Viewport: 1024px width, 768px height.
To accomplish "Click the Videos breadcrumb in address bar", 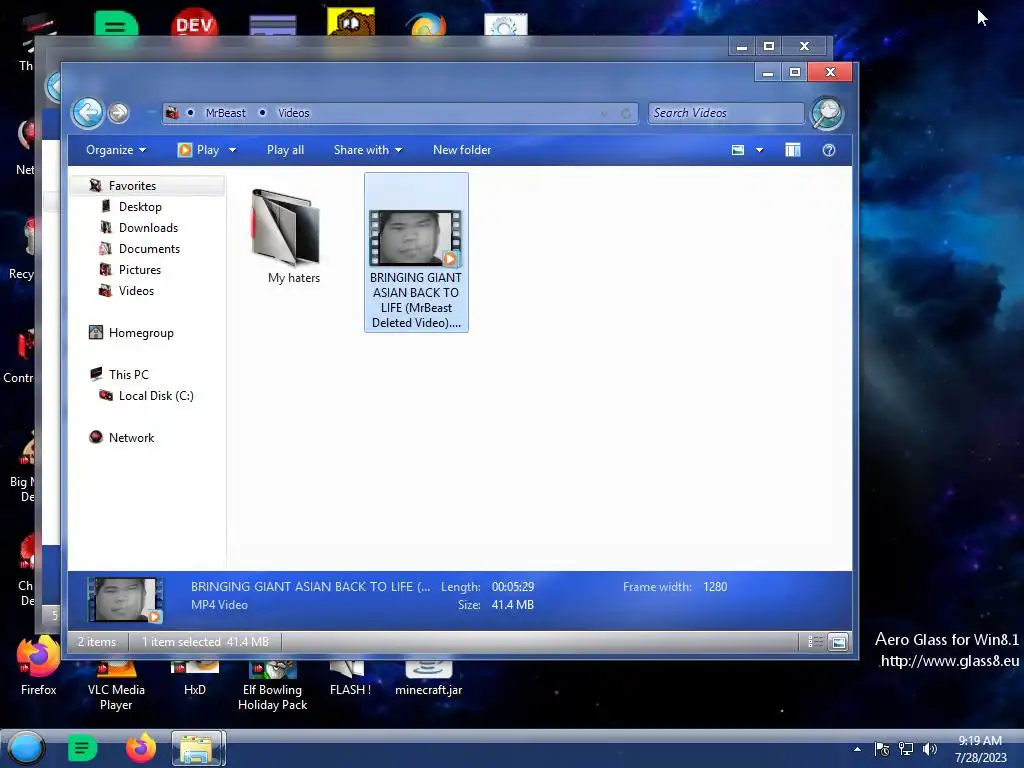I will click(x=293, y=113).
